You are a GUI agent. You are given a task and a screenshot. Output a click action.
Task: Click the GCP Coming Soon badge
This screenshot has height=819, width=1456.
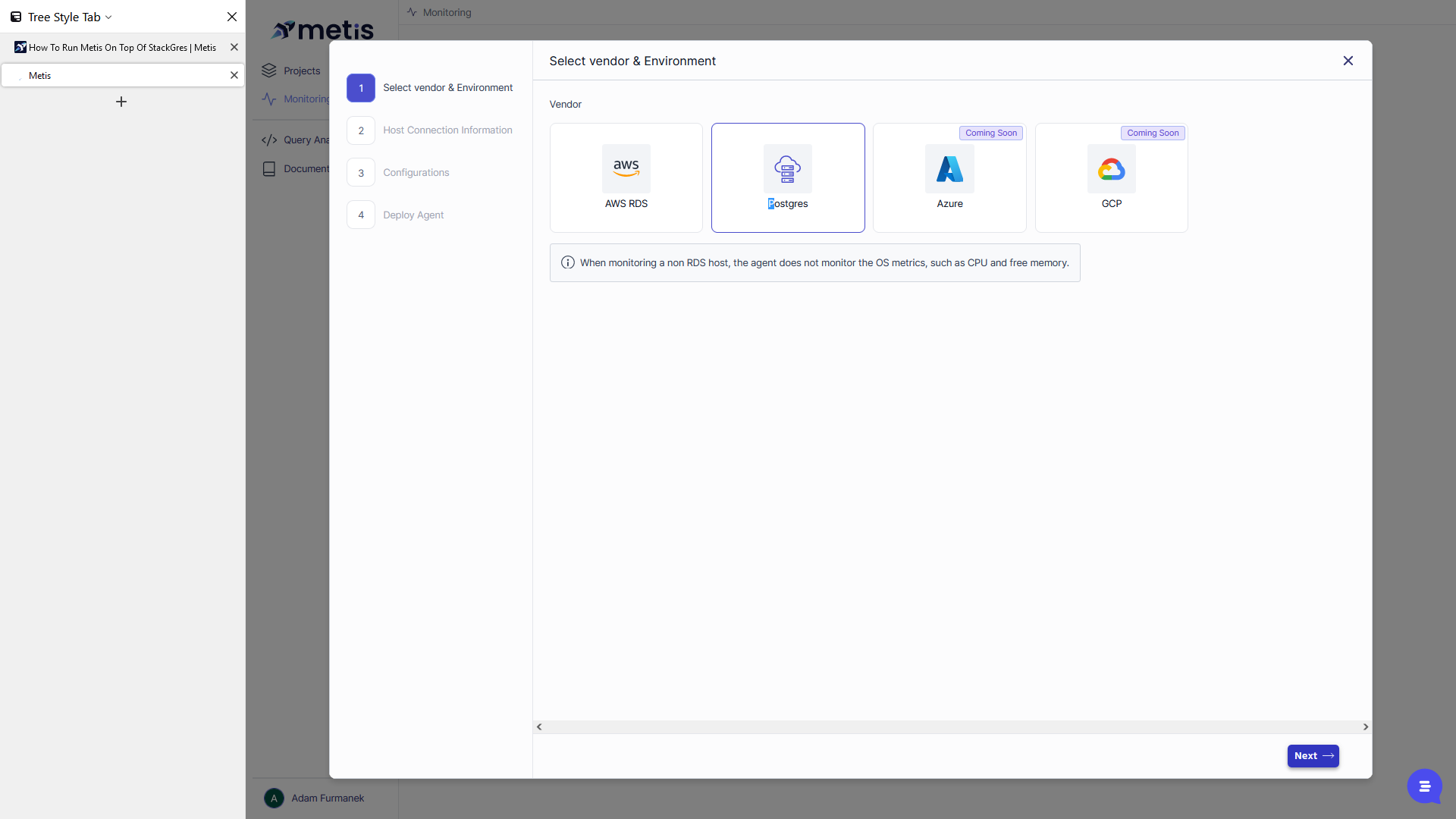point(1153,133)
